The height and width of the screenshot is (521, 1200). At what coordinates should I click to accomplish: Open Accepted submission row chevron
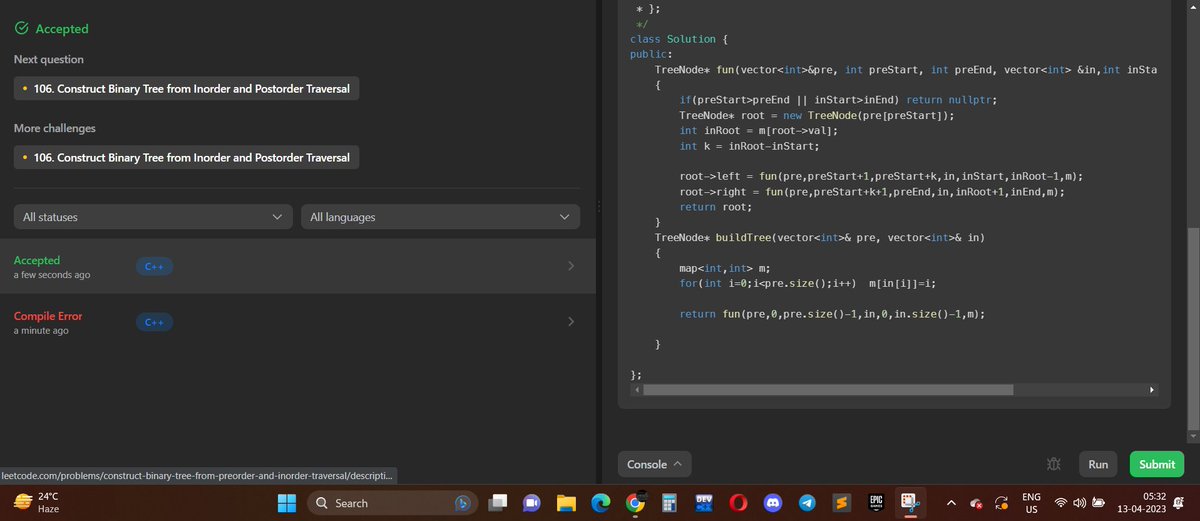pyautogui.click(x=571, y=266)
